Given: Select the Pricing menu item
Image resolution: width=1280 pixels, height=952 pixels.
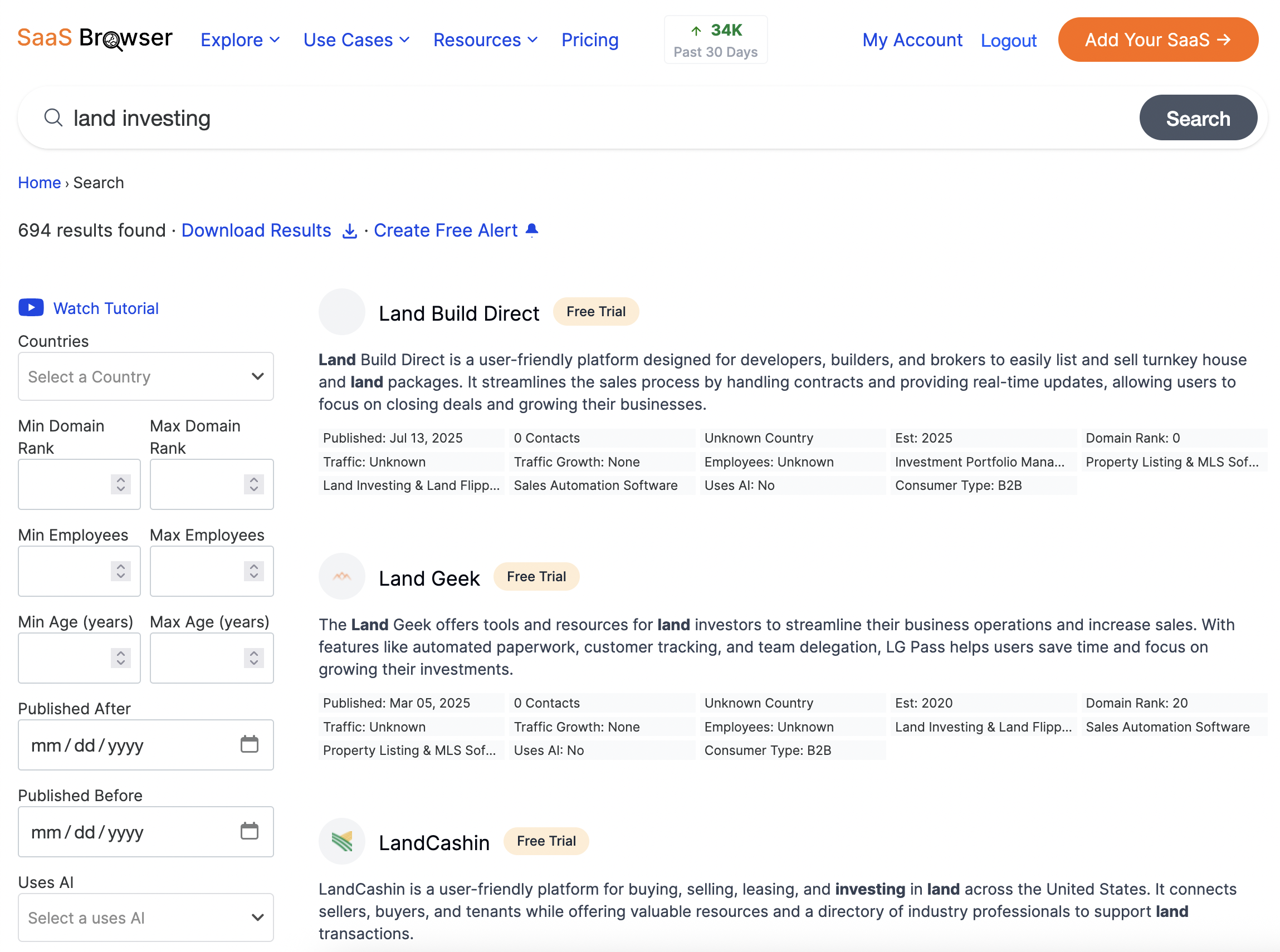Looking at the screenshot, I should pyautogui.click(x=589, y=39).
